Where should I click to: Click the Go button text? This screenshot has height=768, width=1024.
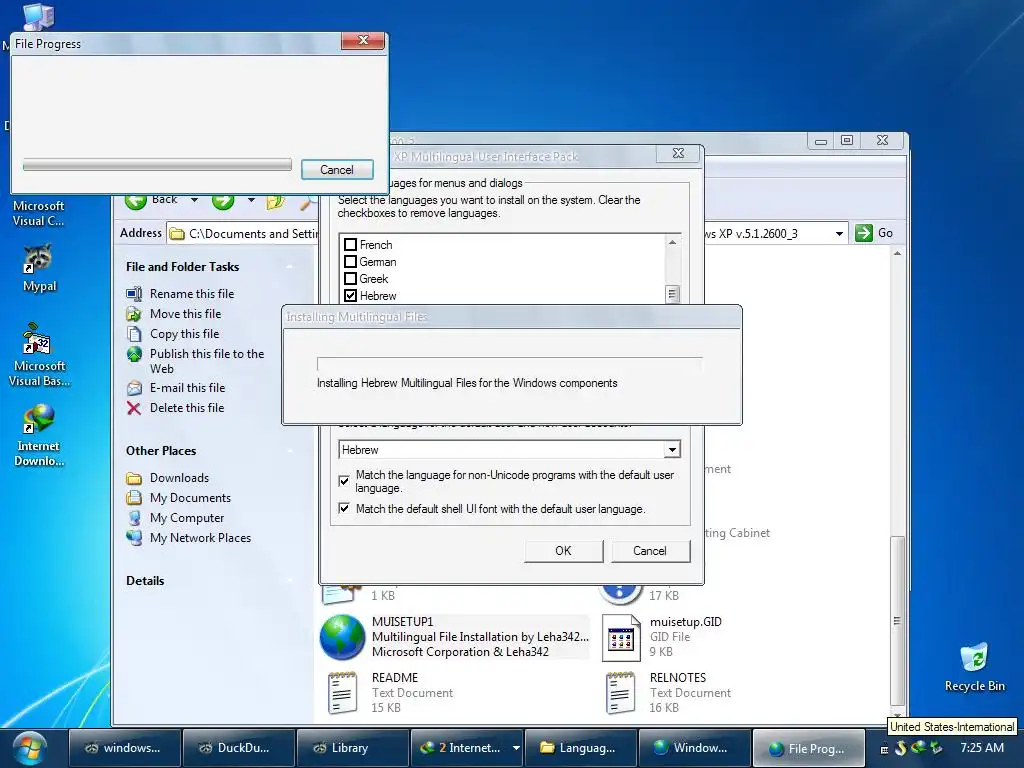click(x=885, y=233)
